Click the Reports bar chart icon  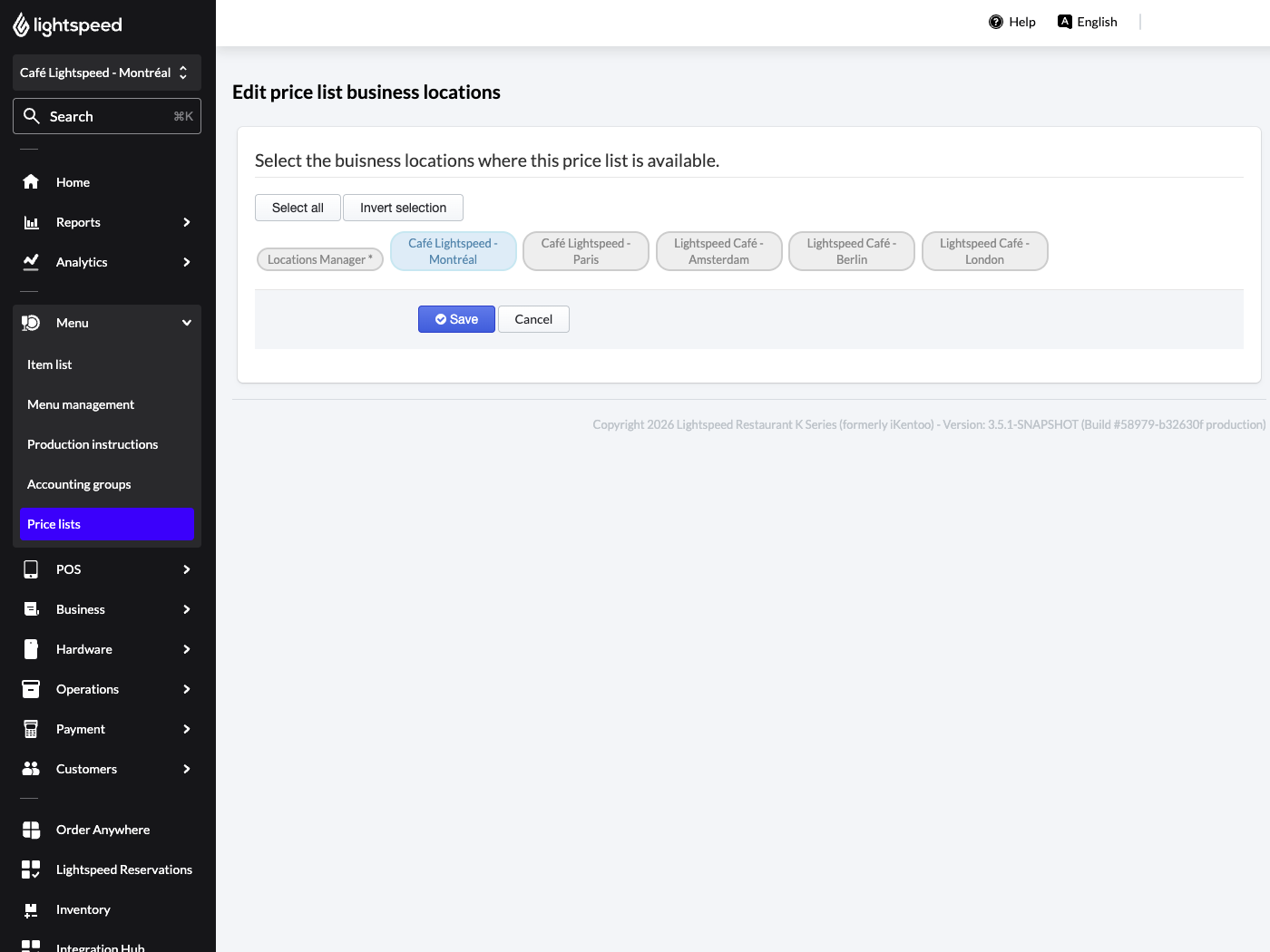click(31, 222)
